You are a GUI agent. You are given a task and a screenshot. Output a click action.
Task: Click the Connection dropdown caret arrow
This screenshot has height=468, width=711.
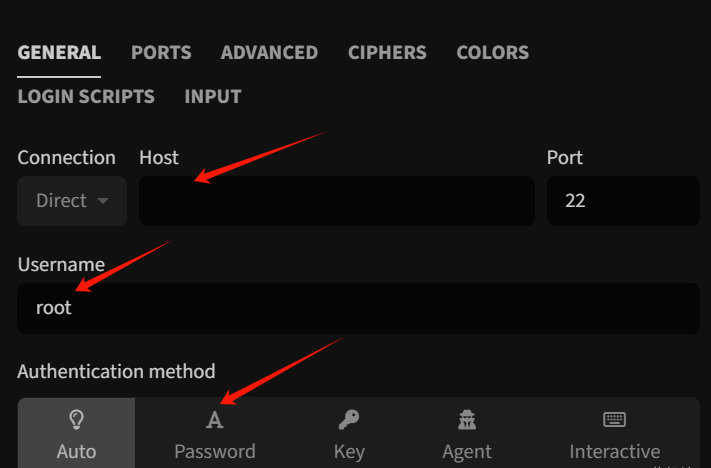pos(103,200)
